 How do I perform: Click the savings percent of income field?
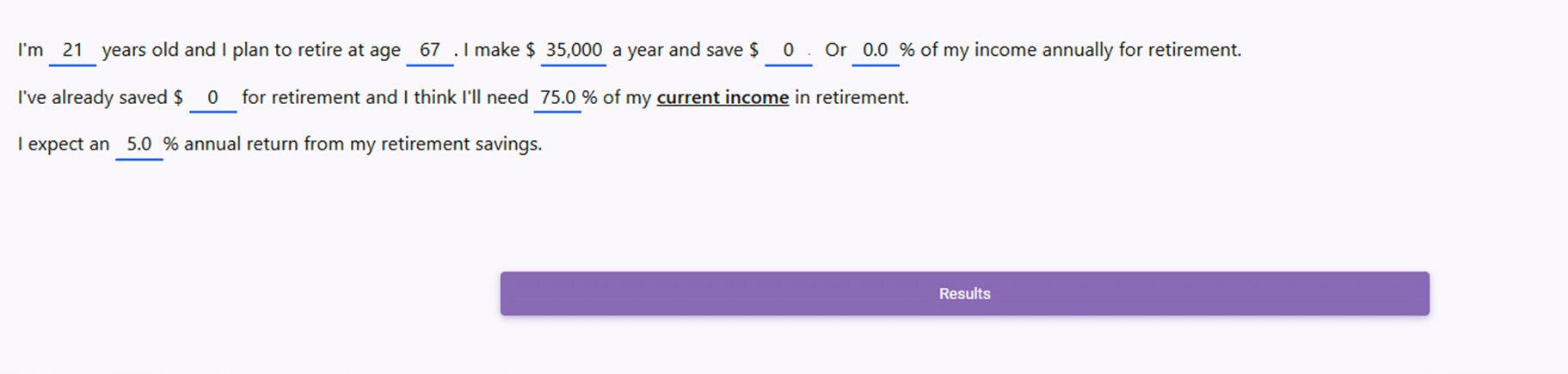point(875,51)
